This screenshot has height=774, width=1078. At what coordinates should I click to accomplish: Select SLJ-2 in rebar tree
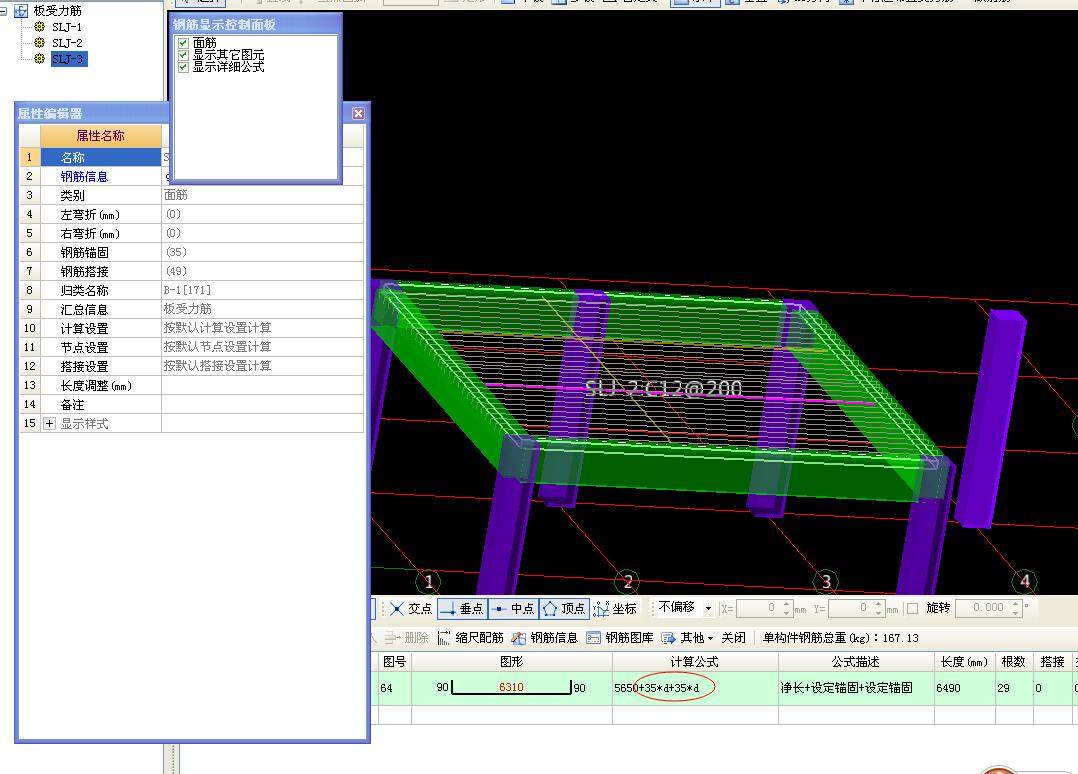[x=67, y=43]
